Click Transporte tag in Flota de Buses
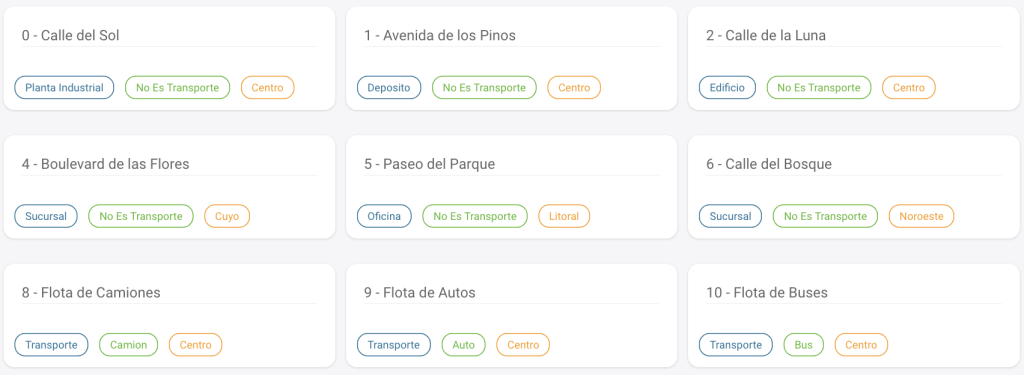This screenshot has height=375, width=1024. pos(735,345)
